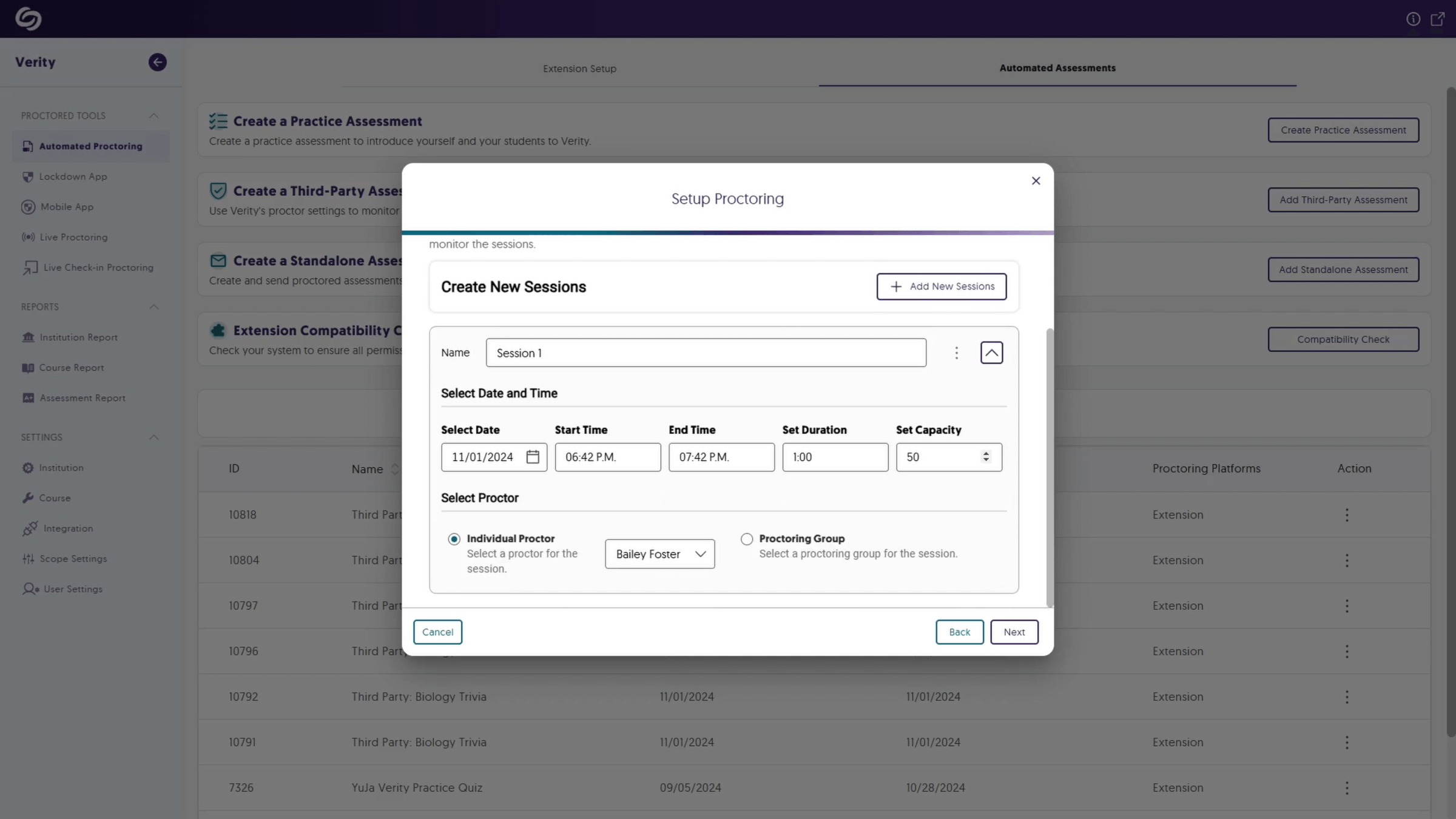
Task: Collapse the Reports section
Action: (153, 307)
